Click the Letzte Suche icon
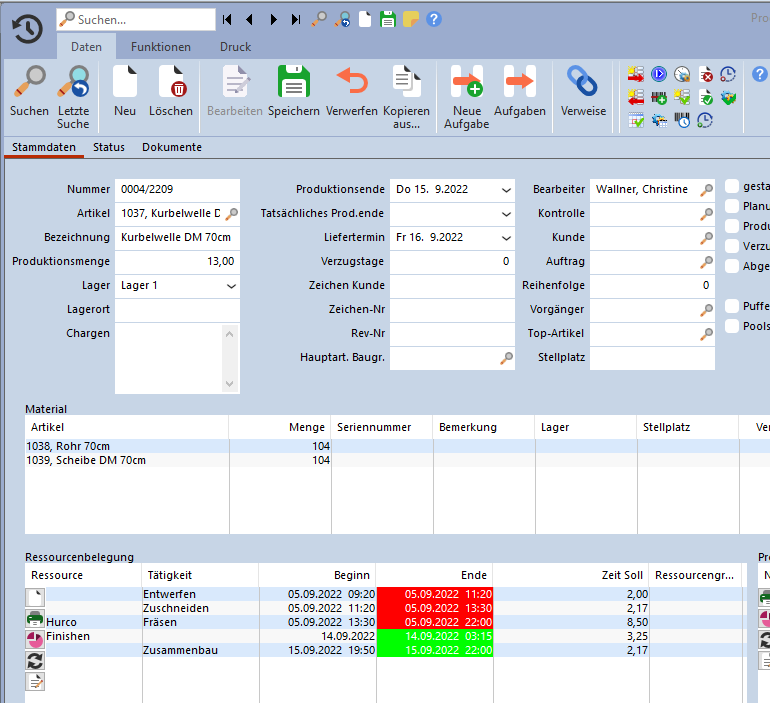 coord(73,83)
